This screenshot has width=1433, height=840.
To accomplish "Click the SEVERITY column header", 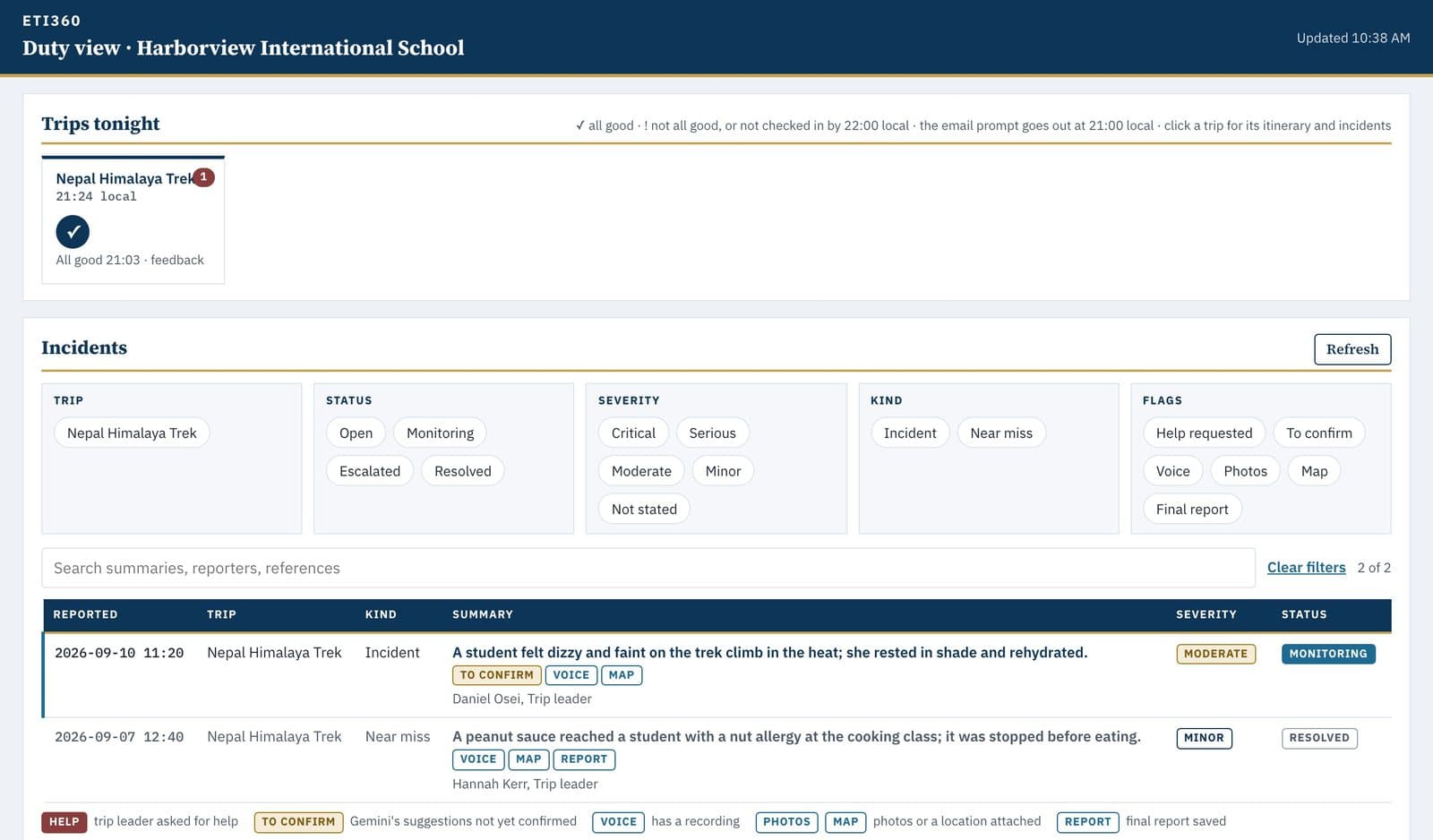I will [x=1206, y=614].
